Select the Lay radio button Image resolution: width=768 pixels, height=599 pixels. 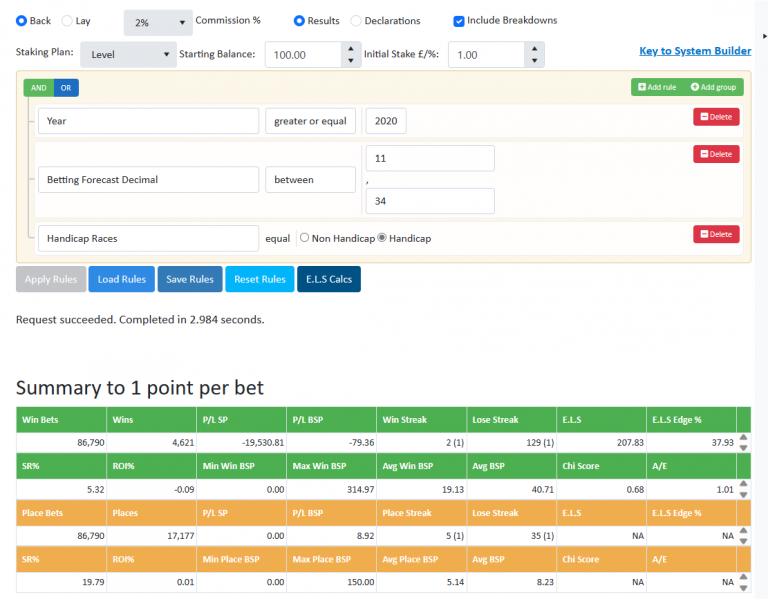(67, 21)
